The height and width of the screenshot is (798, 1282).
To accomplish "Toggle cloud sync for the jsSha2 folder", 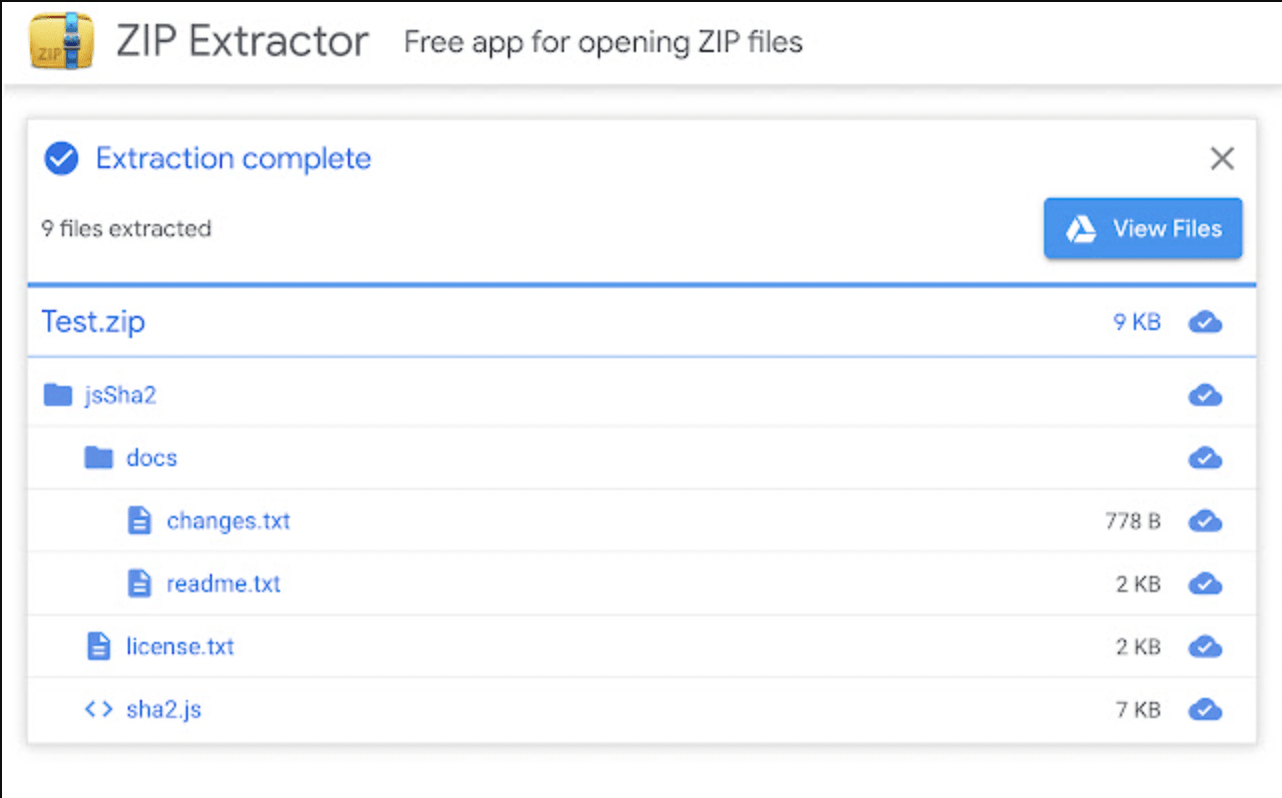I will pyautogui.click(x=1205, y=394).
